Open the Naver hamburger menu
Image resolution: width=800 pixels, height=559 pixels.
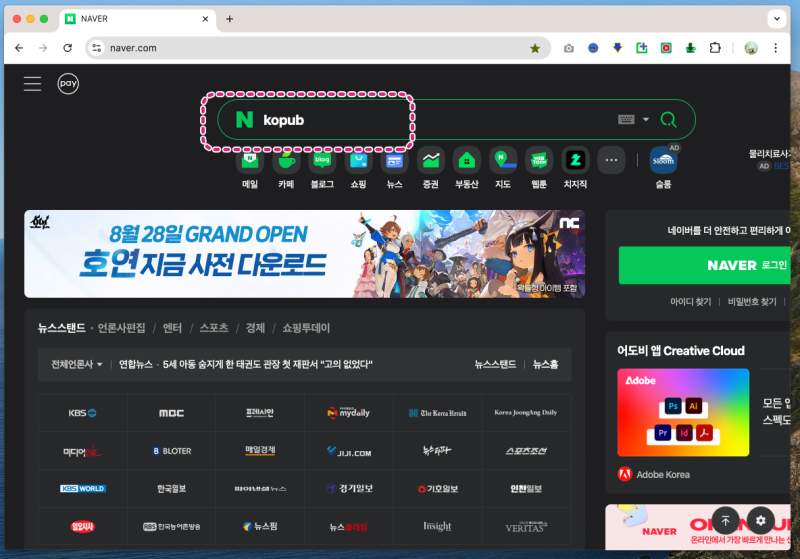(x=32, y=84)
